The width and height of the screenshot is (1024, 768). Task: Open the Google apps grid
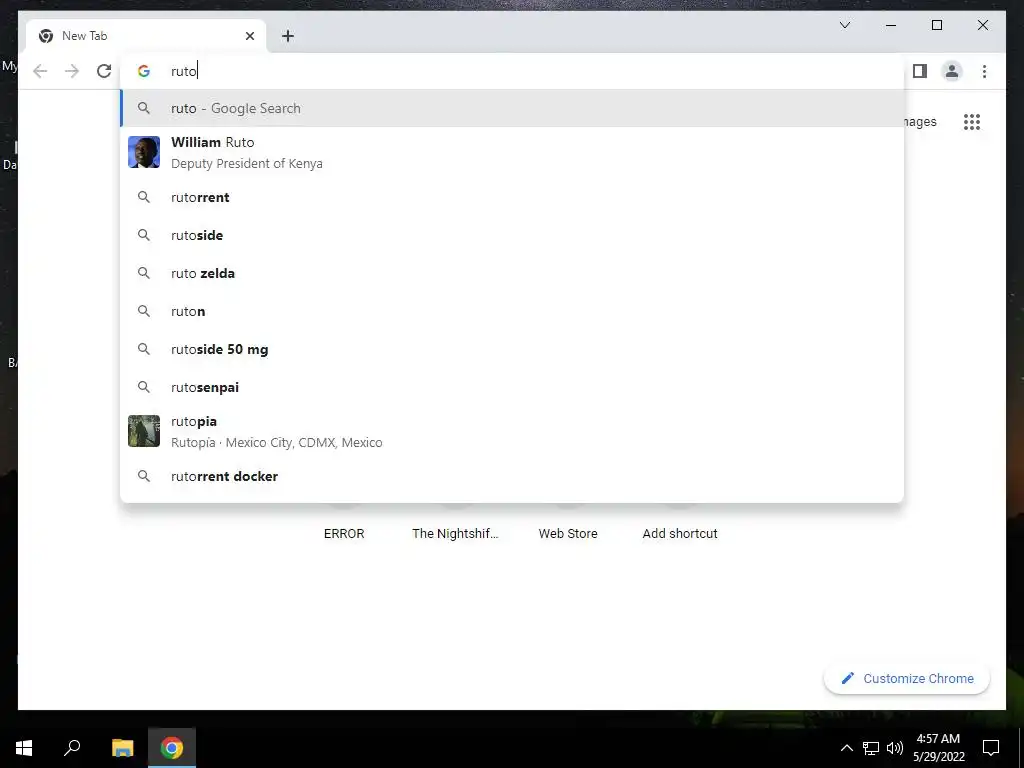pyautogui.click(x=972, y=122)
